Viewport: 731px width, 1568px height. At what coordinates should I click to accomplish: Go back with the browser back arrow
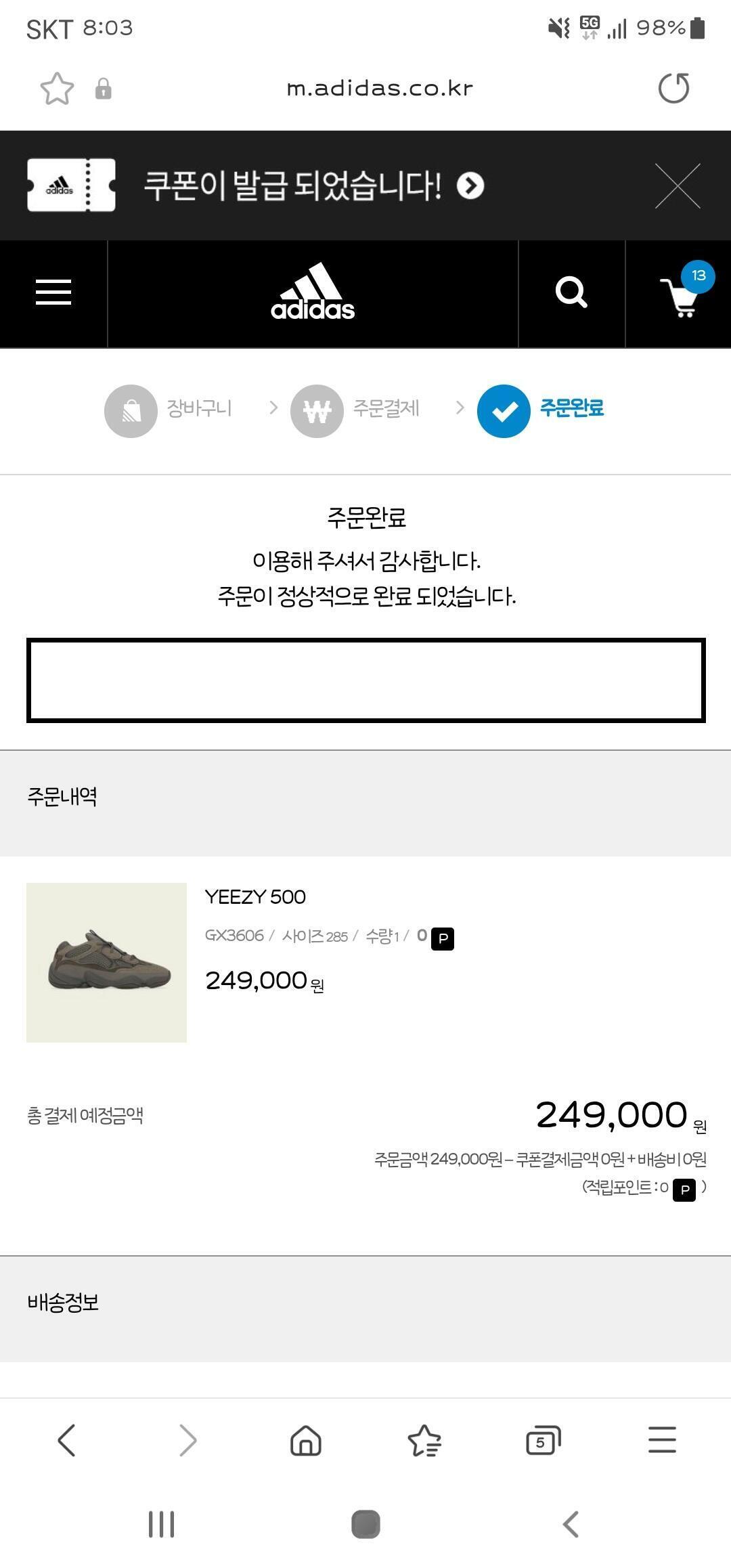coord(67,1439)
